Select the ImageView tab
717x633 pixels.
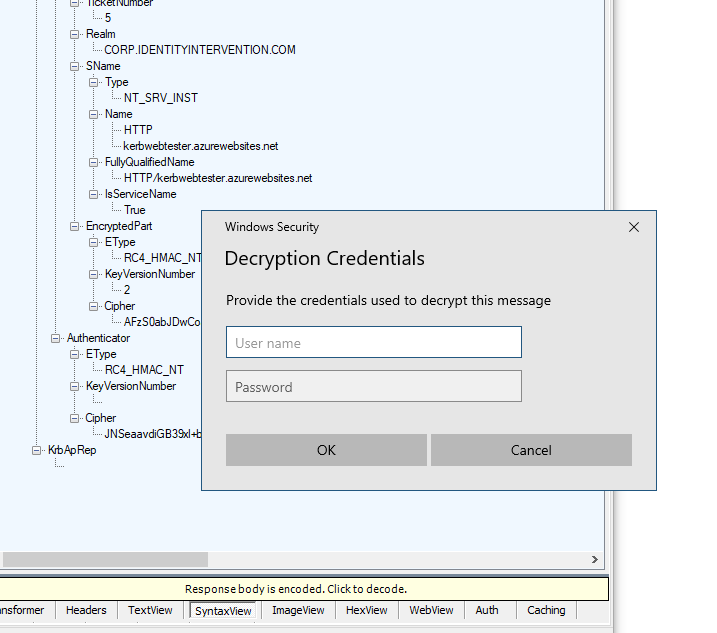tap(298, 610)
